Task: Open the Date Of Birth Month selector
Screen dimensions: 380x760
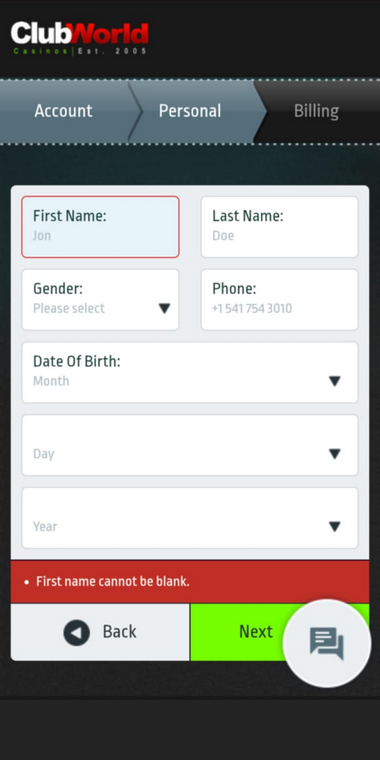Action: point(190,372)
